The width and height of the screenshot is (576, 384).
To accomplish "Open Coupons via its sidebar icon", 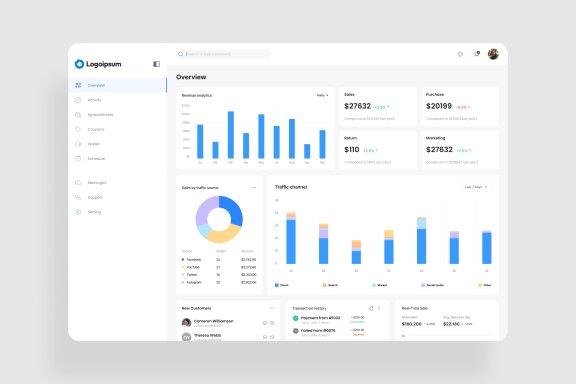I will pos(78,129).
